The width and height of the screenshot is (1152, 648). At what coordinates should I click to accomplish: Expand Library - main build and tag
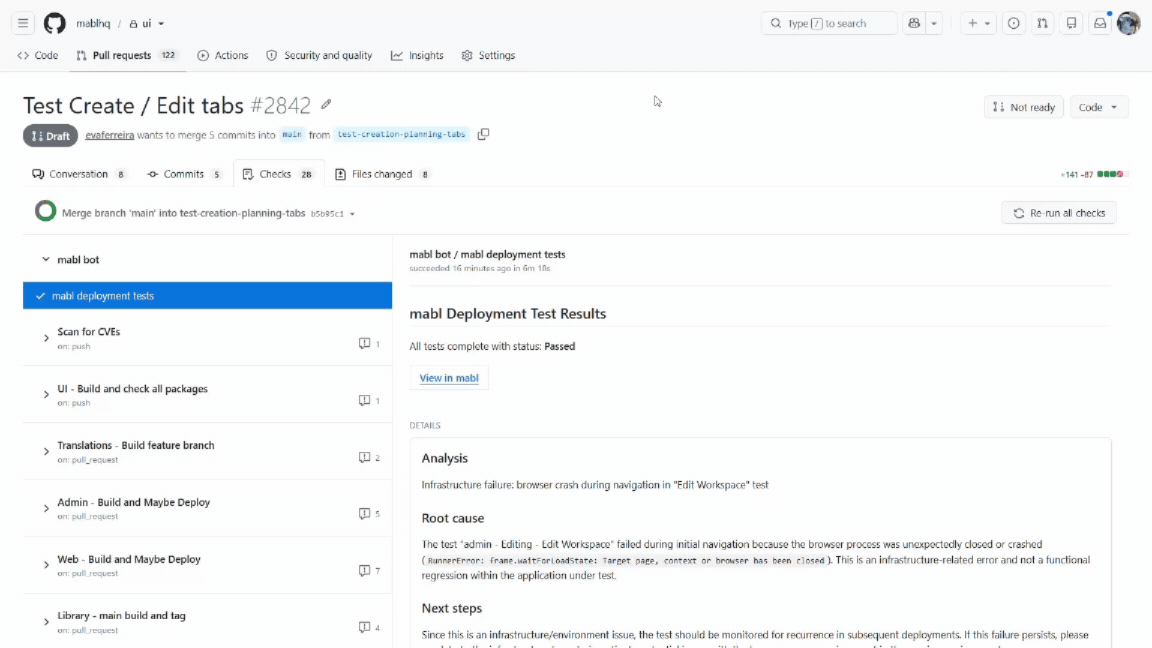tap(46, 622)
